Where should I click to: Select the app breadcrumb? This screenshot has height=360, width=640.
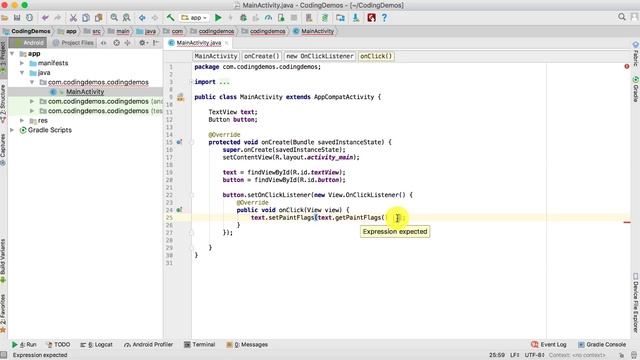coord(71,31)
